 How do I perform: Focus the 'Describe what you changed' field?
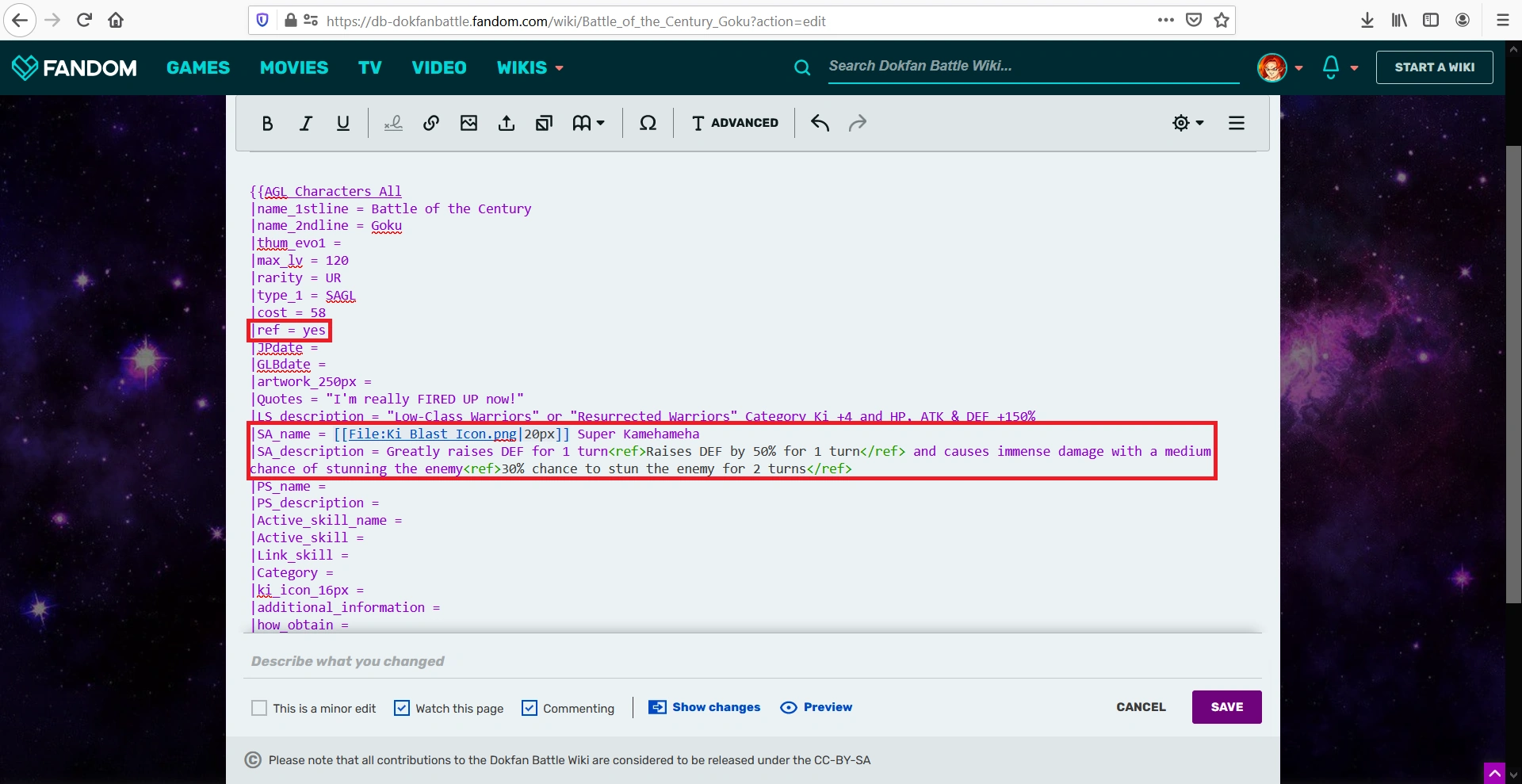click(752, 661)
